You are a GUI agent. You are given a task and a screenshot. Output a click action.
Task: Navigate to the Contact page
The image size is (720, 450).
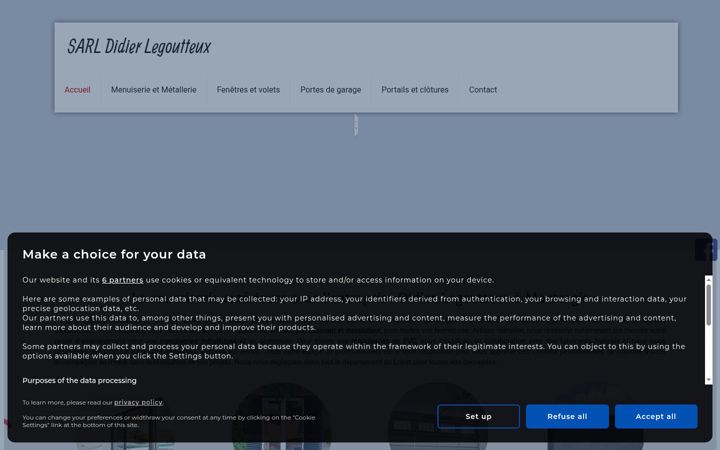point(483,90)
